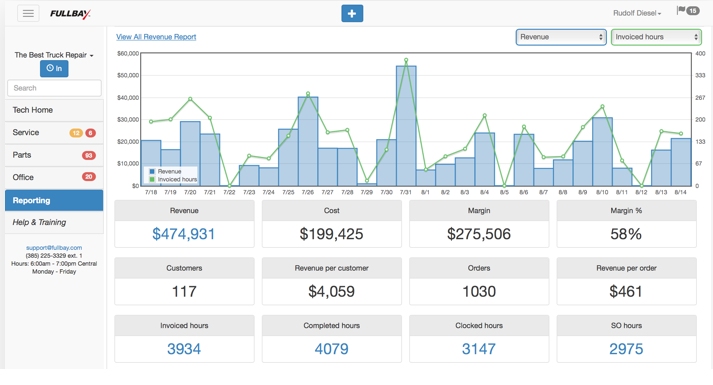
Task: Select Reporting in sidebar
Action: (x=54, y=200)
